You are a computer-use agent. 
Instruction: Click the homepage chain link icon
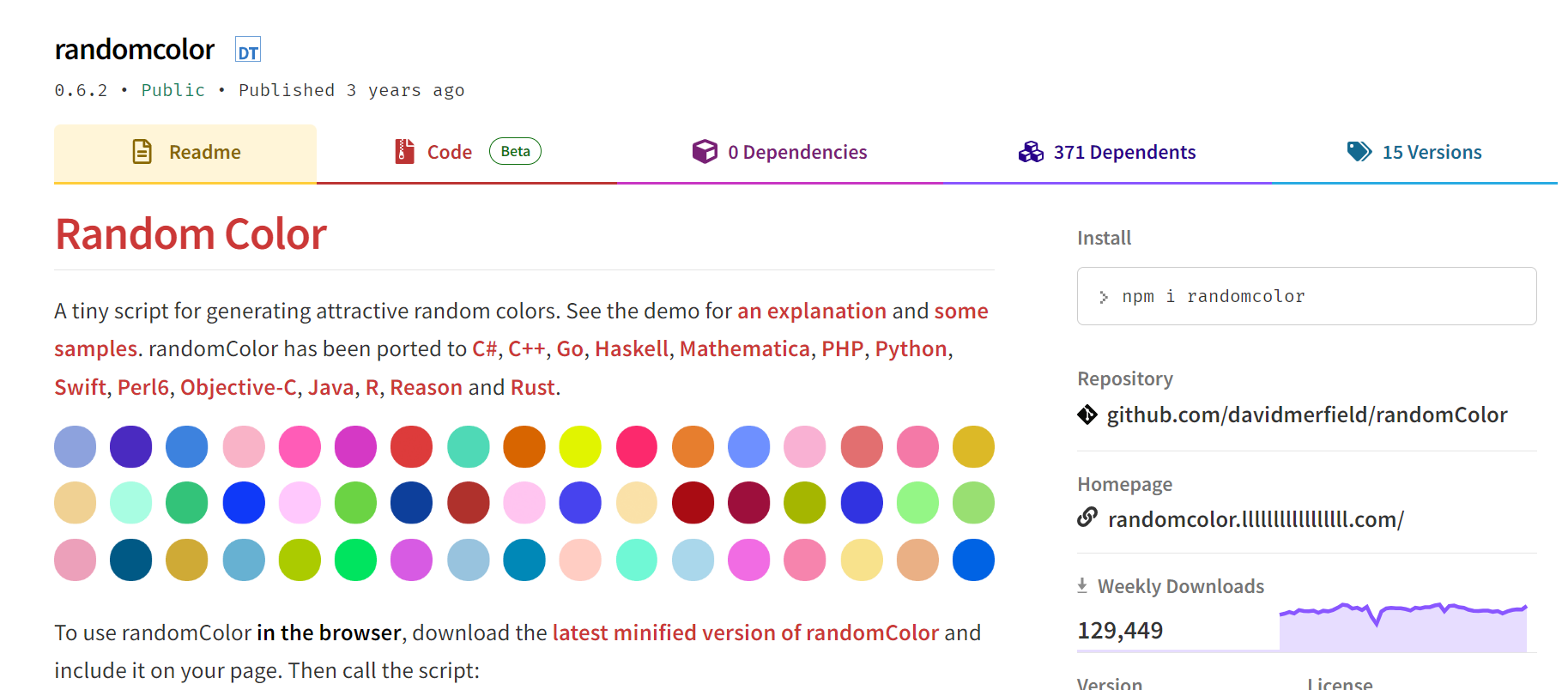point(1087,517)
